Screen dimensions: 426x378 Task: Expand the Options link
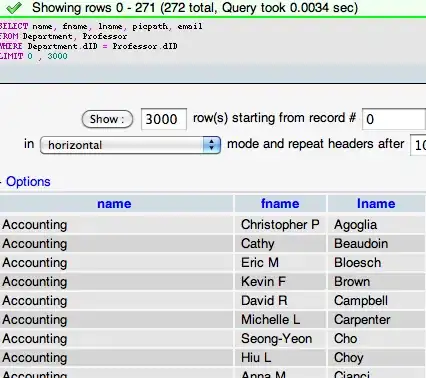[x=28, y=182]
